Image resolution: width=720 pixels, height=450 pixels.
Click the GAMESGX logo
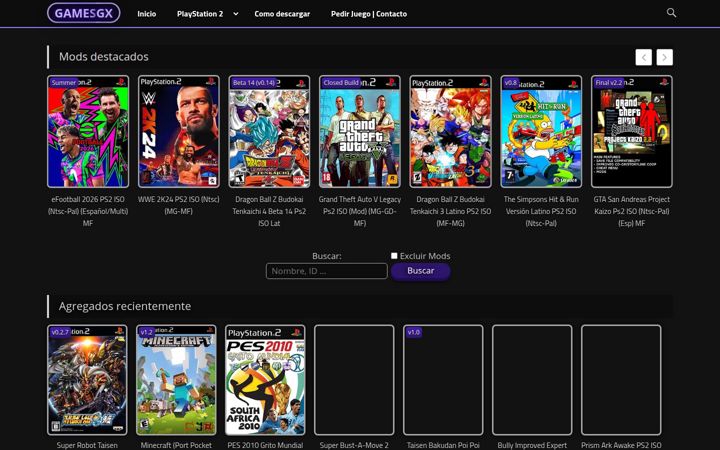point(84,13)
